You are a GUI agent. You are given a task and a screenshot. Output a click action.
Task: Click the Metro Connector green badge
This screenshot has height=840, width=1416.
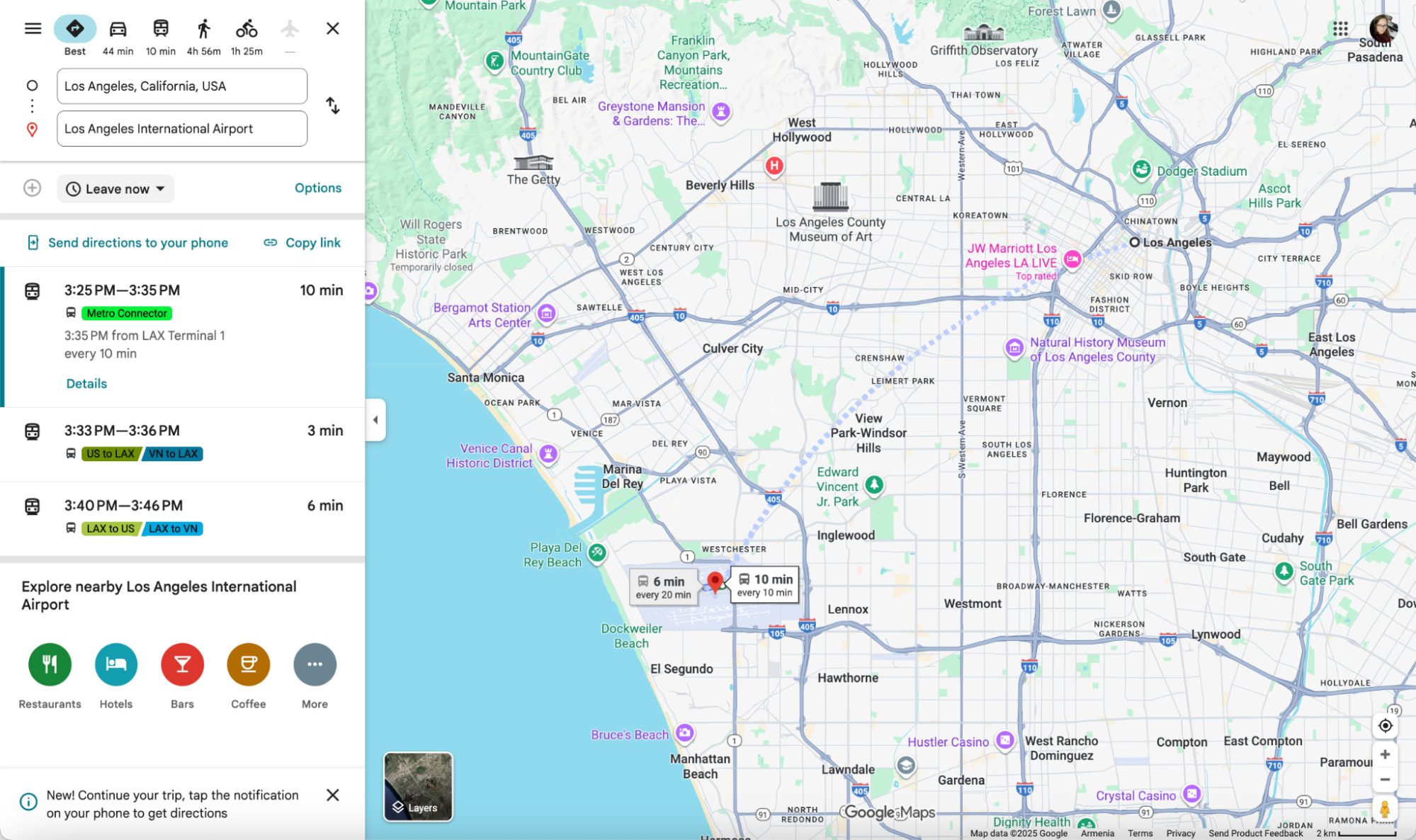[x=127, y=313]
